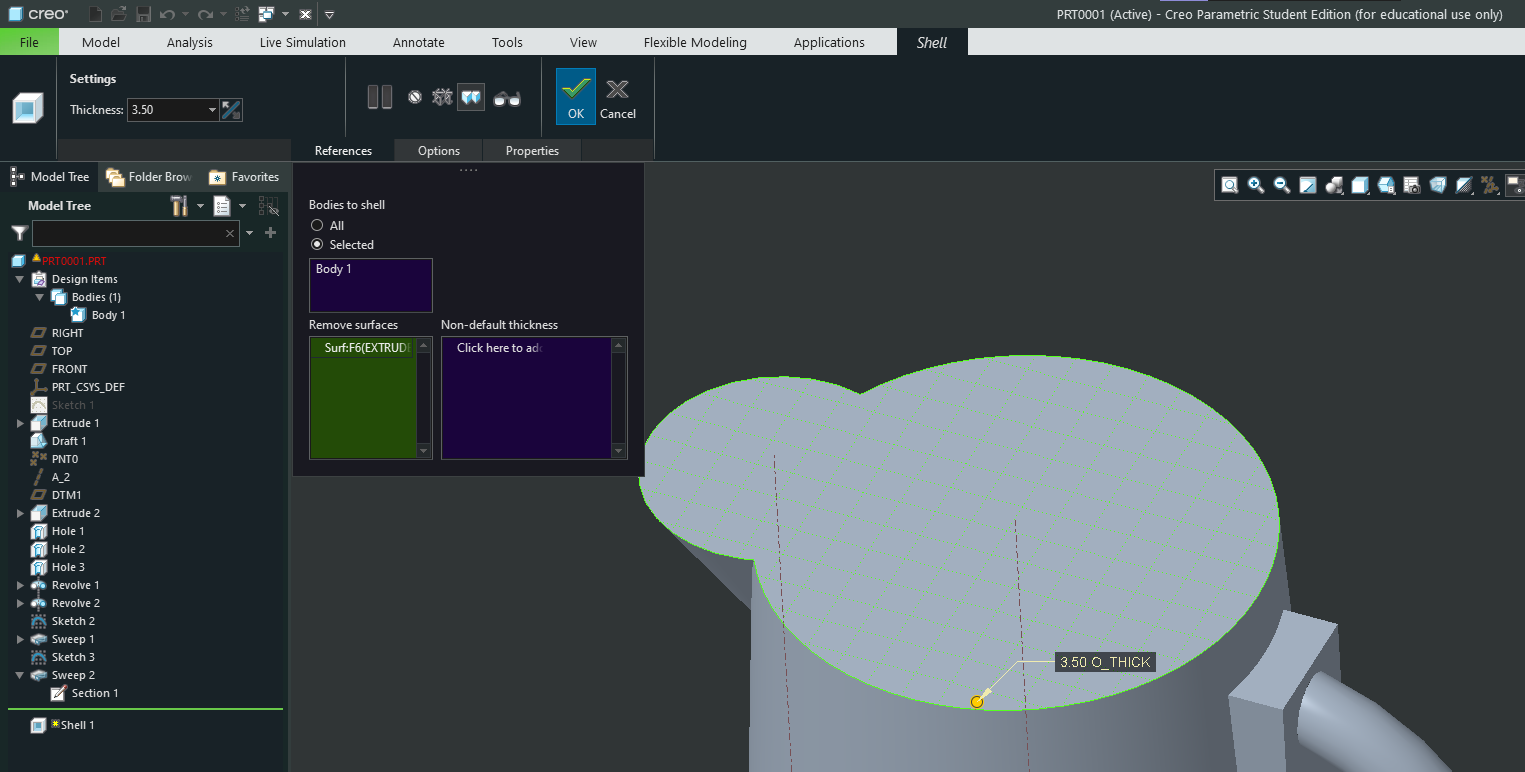Screen dimensions: 1525x772
Task: Toggle the attached feature preview button
Action: click(471, 98)
